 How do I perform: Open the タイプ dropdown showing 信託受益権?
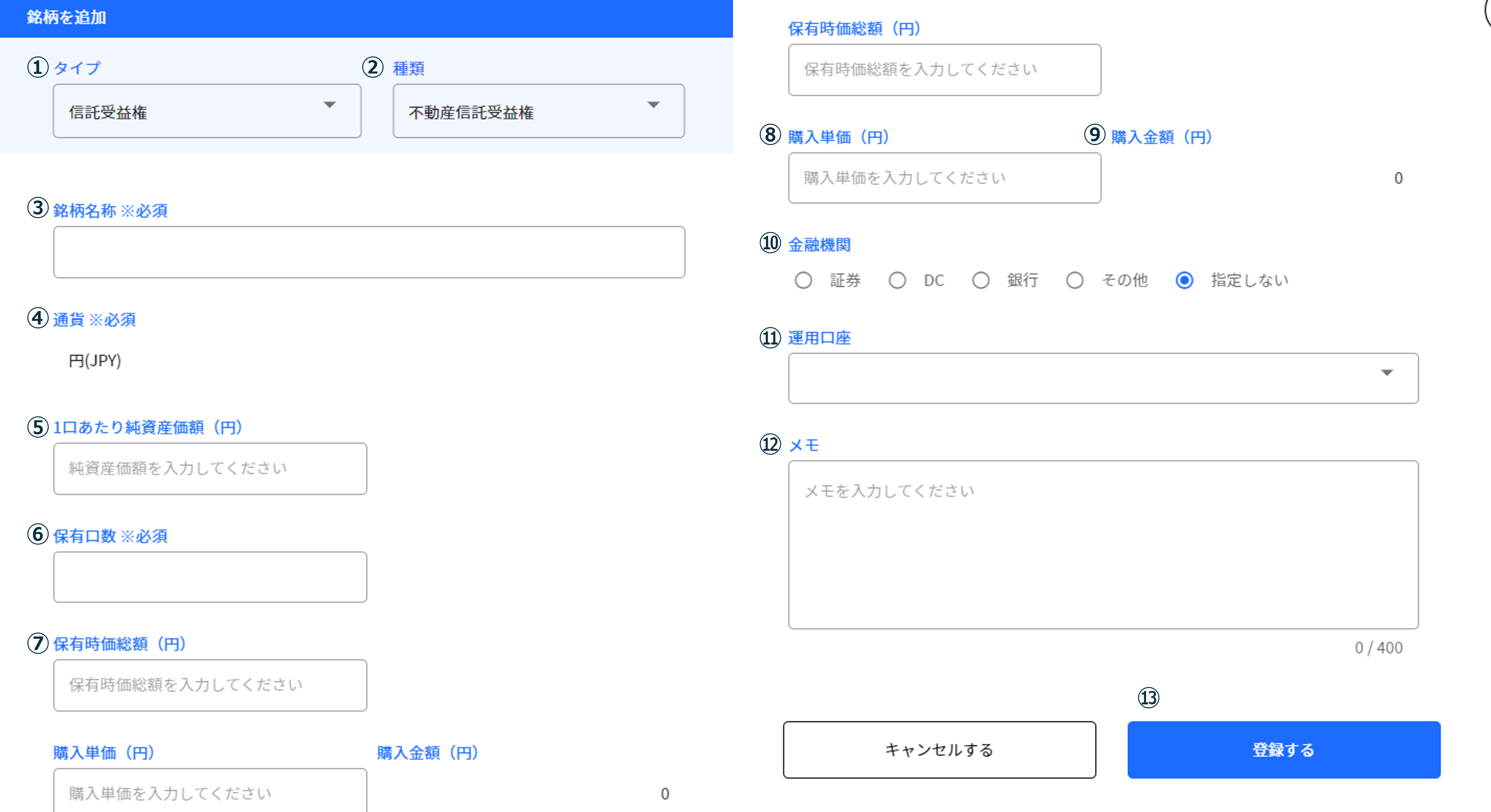pyautogui.click(x=207, y=111)
